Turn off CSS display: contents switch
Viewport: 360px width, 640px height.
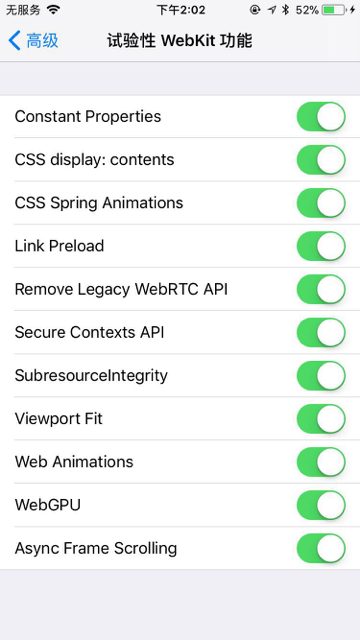coord(321,160)
